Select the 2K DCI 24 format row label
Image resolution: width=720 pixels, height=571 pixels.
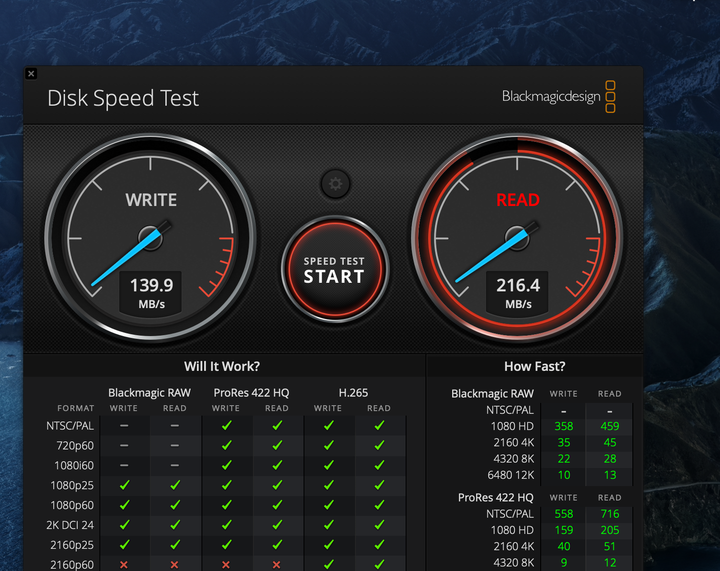(70, 525)
